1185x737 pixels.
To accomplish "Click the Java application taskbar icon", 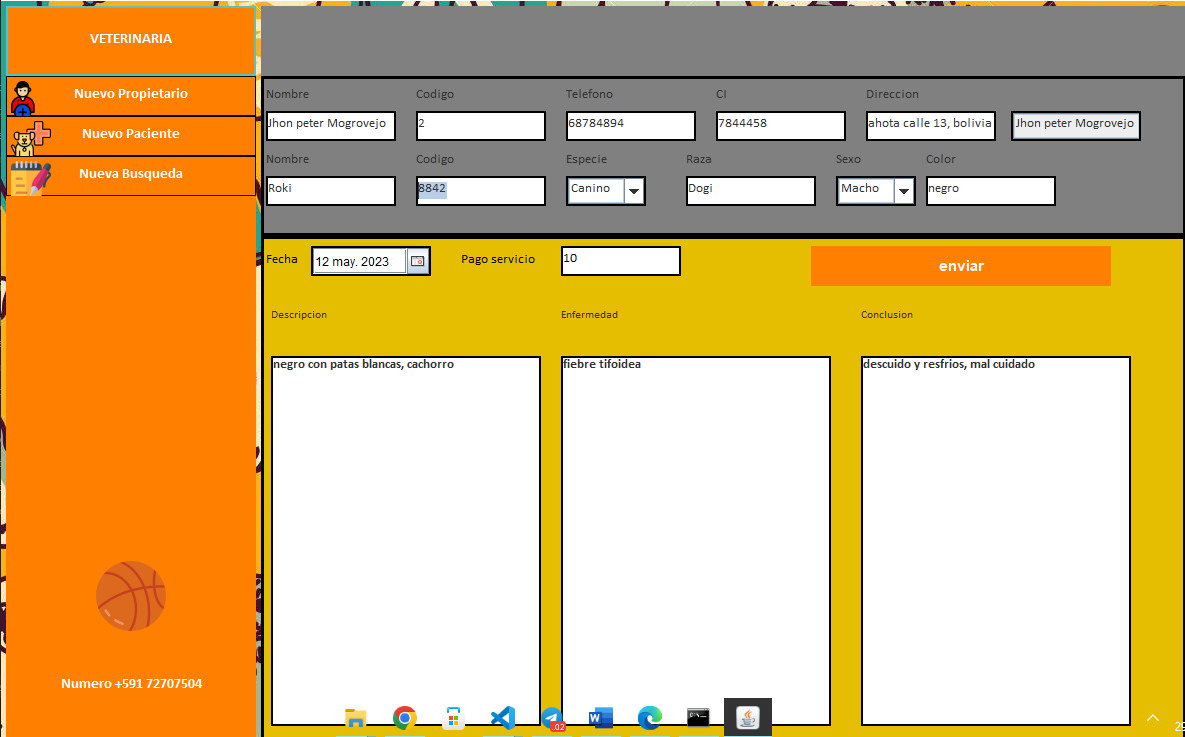I will [x=747, y=717].
